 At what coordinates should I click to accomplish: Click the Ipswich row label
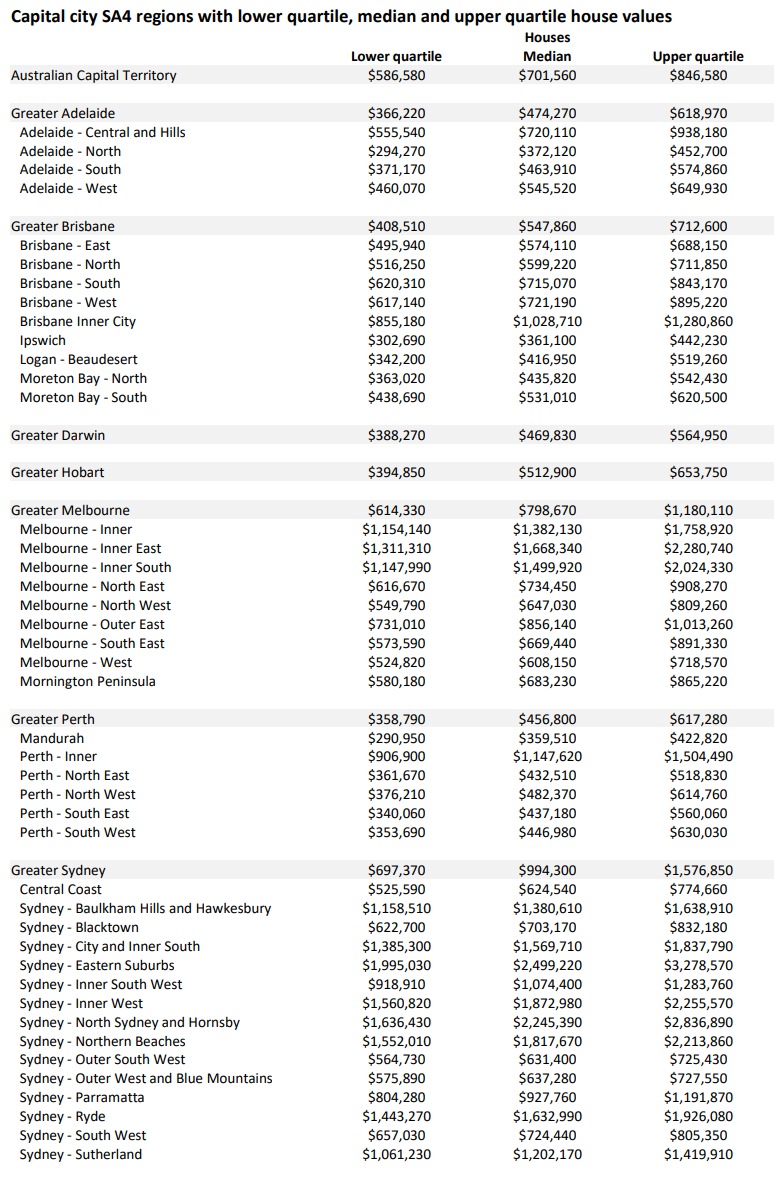tap(43, 340)
